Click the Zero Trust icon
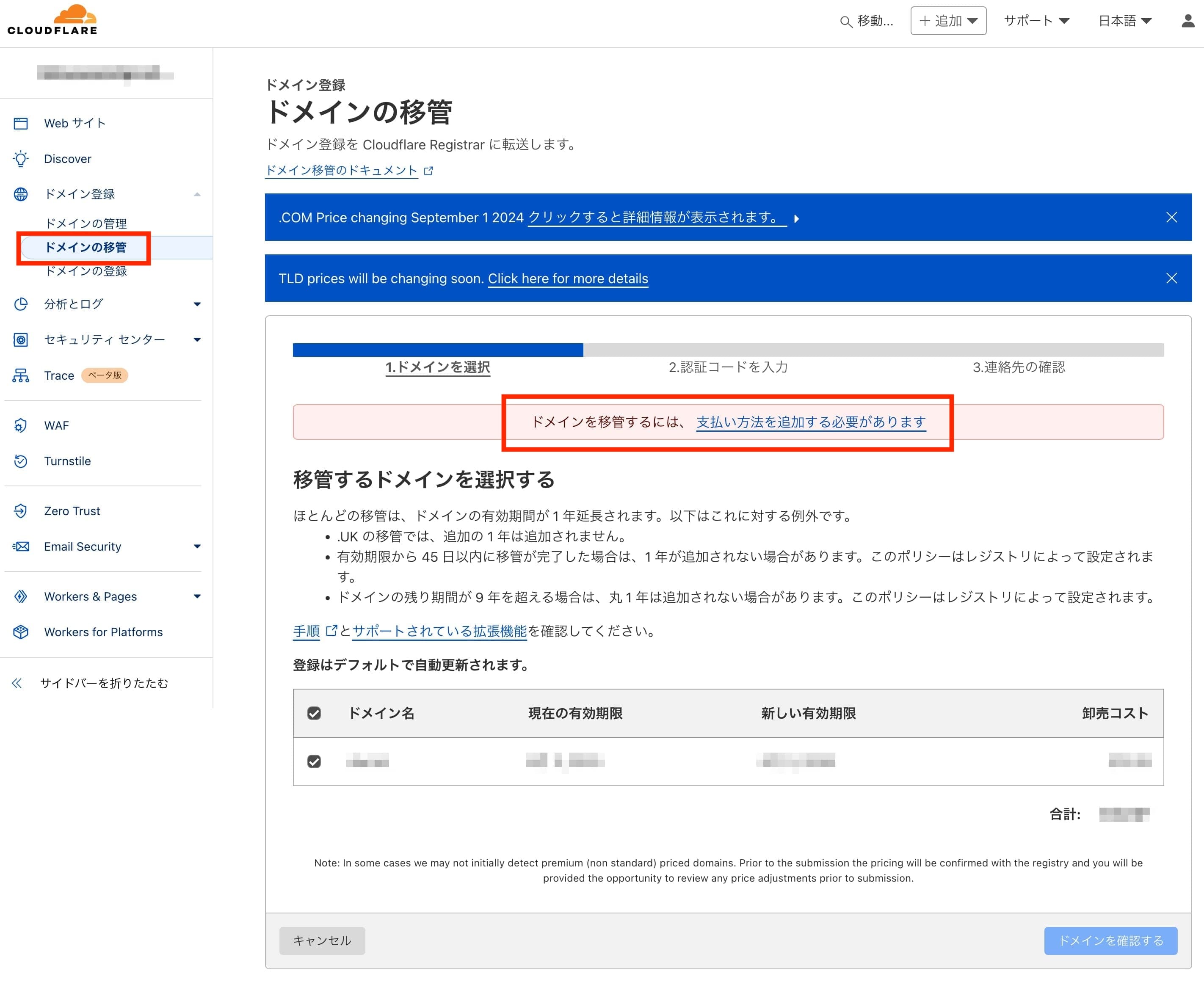The height and width of the screenshot is (982, 1204). [21, 511]
